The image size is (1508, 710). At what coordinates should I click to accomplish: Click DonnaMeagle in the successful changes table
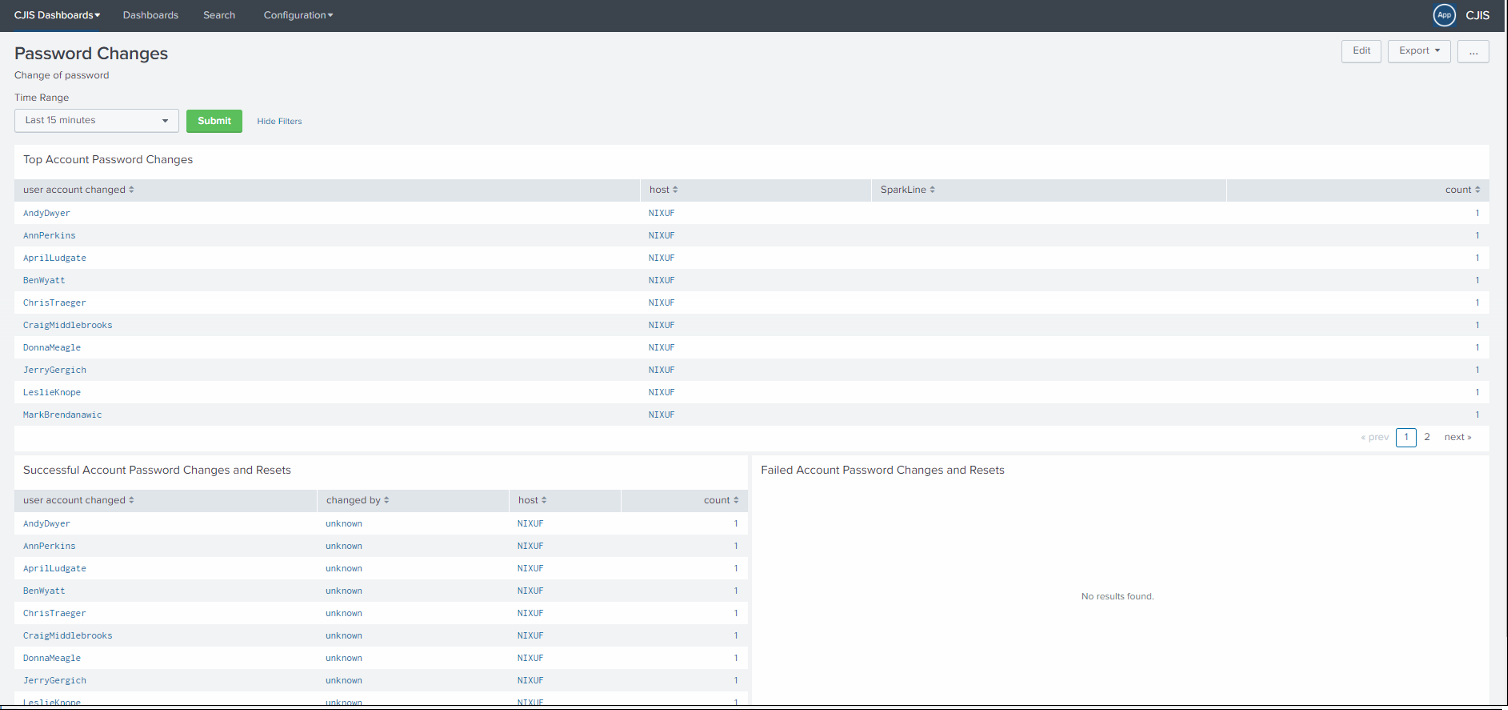pos(52,658)
